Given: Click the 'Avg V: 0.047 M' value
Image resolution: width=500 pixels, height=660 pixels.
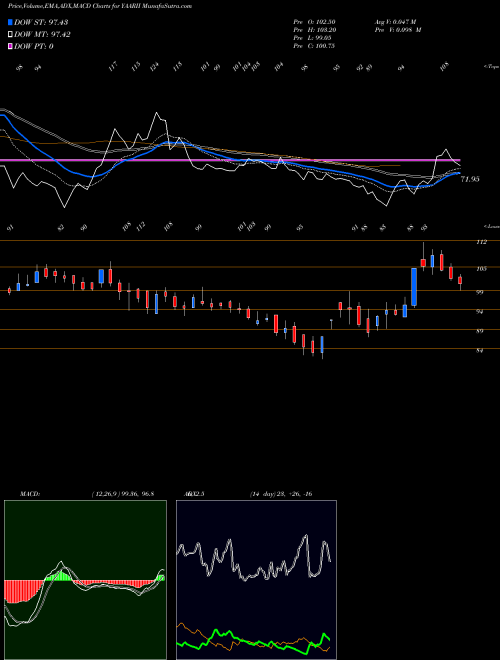Looking at the screenshot, I should coord(395,22).
